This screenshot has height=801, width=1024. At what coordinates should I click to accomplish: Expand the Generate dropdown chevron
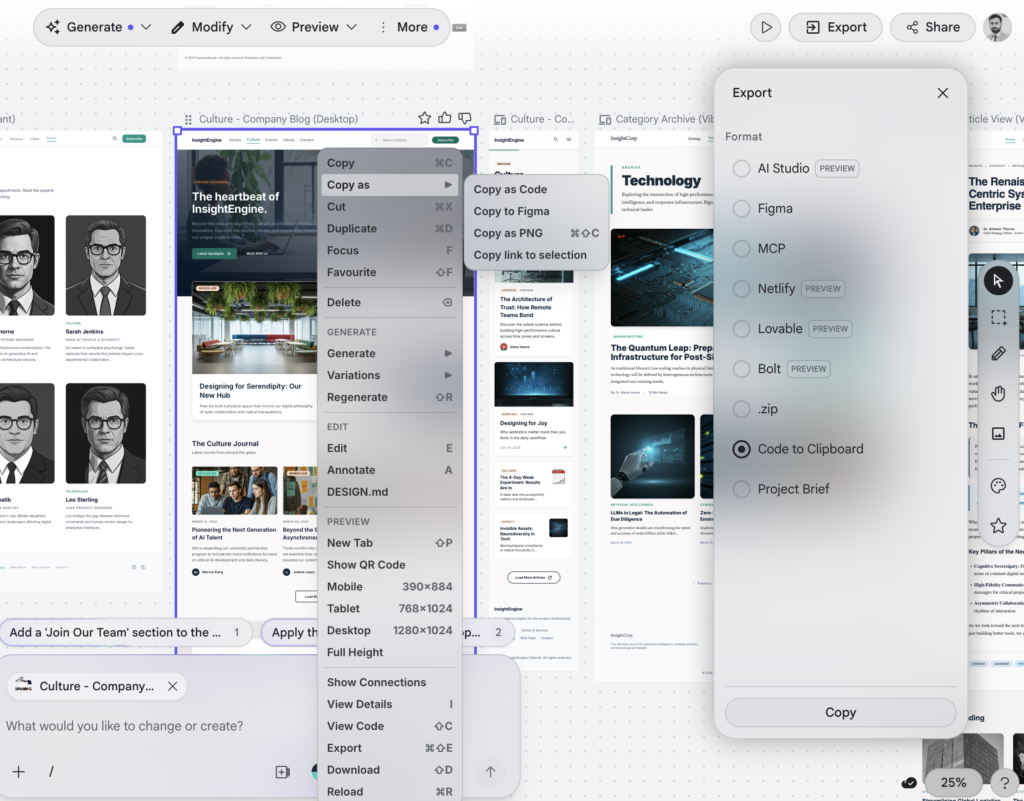(x=146, y=27)
